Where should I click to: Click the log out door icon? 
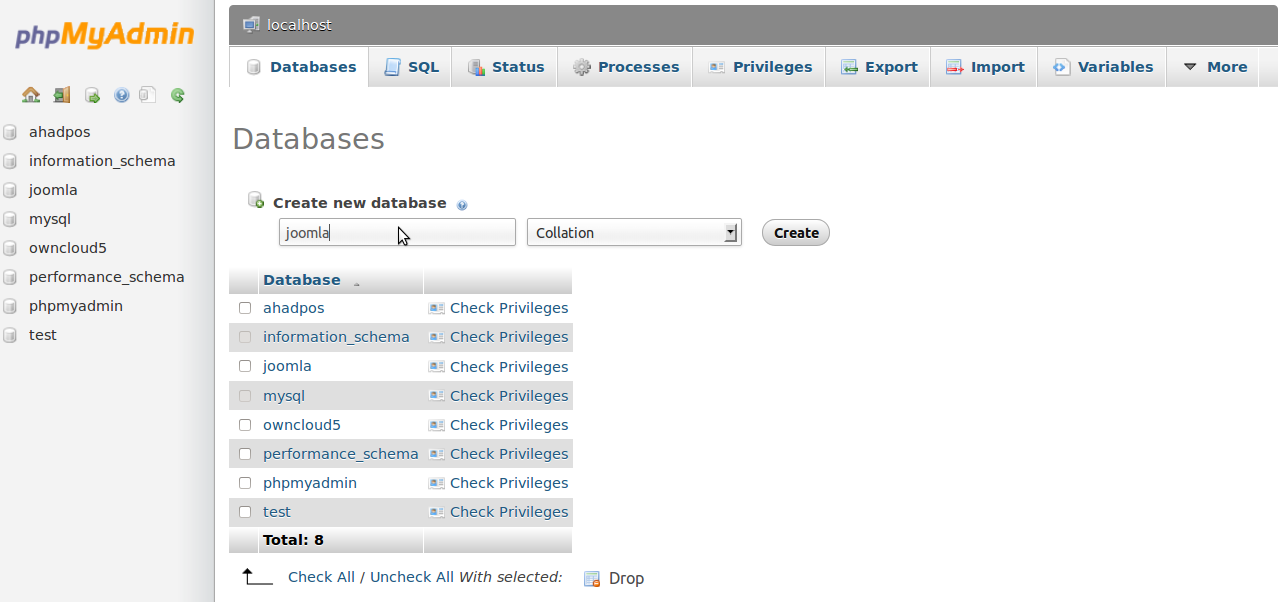(x=62, y=95)
